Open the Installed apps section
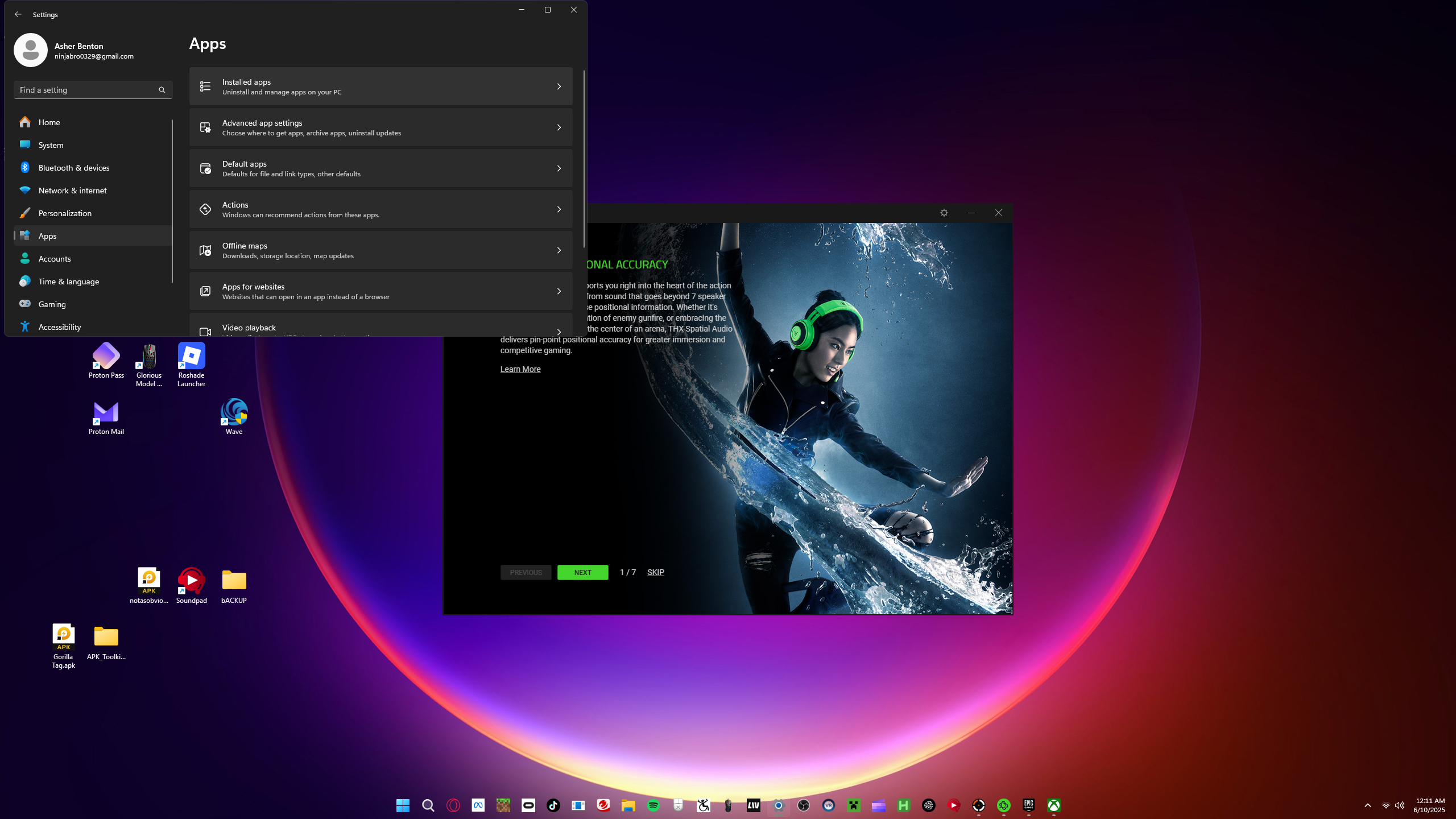This screenshot has height=819, width=1456. point(380,86)
